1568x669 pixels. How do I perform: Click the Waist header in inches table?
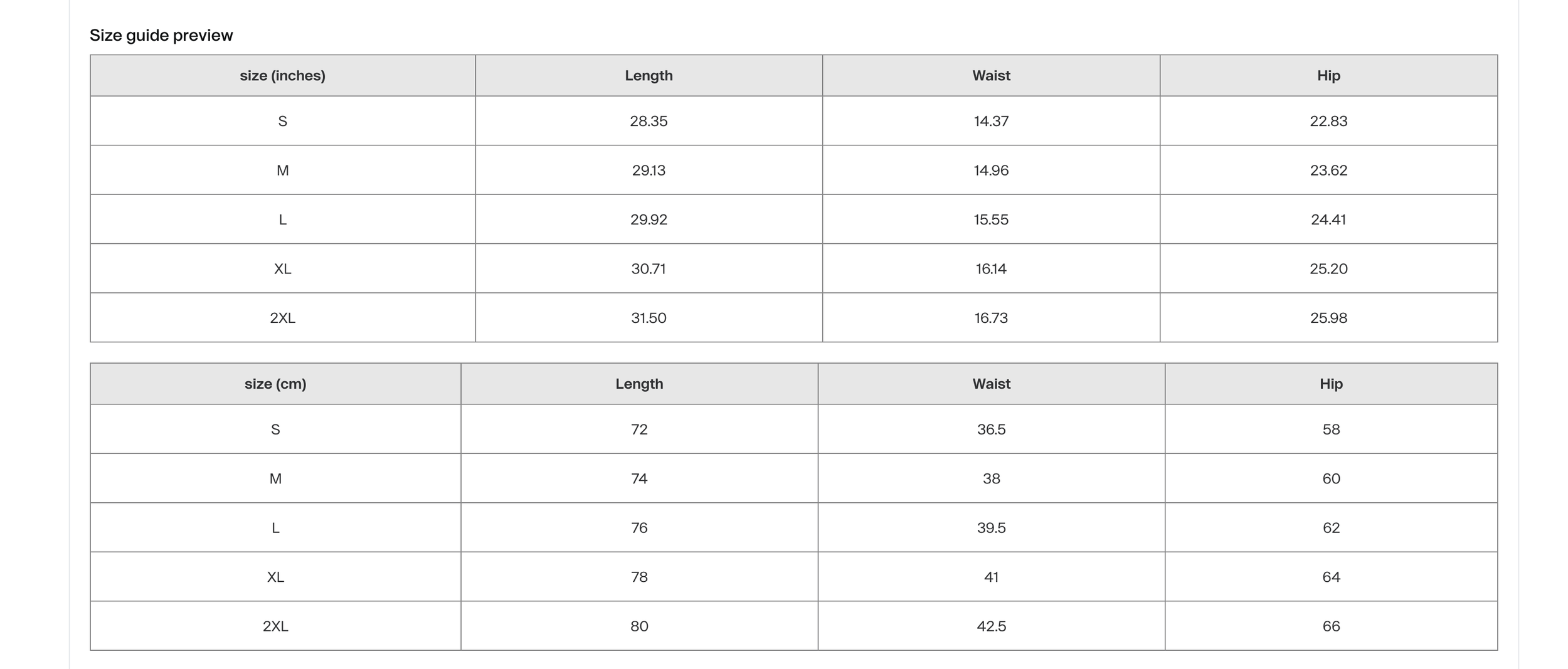[991, 75]
